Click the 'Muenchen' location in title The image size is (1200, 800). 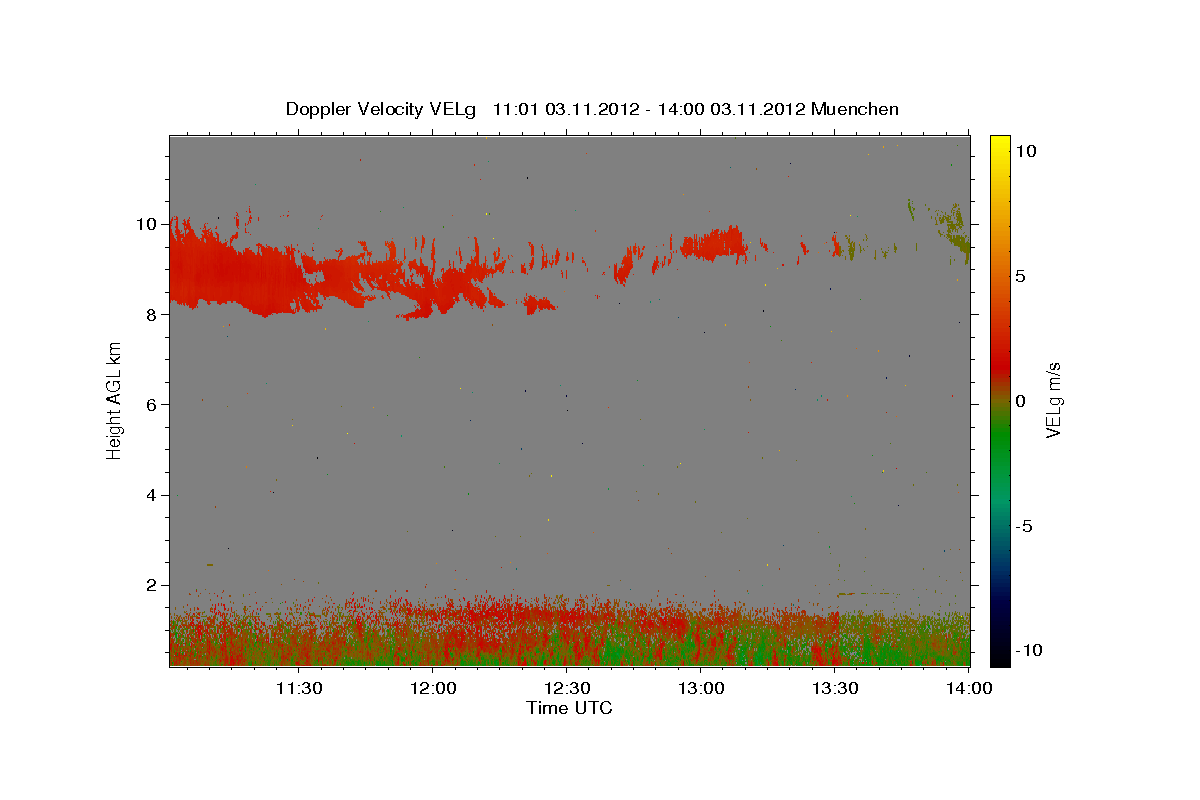pyautogui.click(x=855, y=109)
